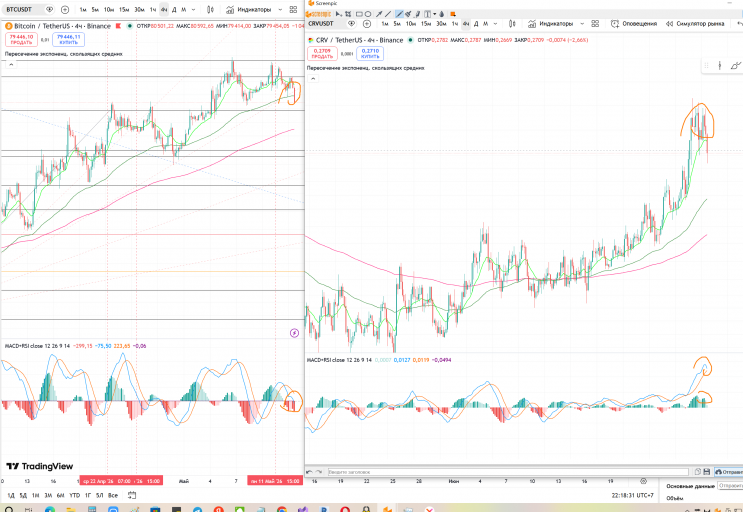The width and height of the screenshot is (743, 512).
Task: Copy screenshot using Screenpic copy icon
Action: (698, 472)
